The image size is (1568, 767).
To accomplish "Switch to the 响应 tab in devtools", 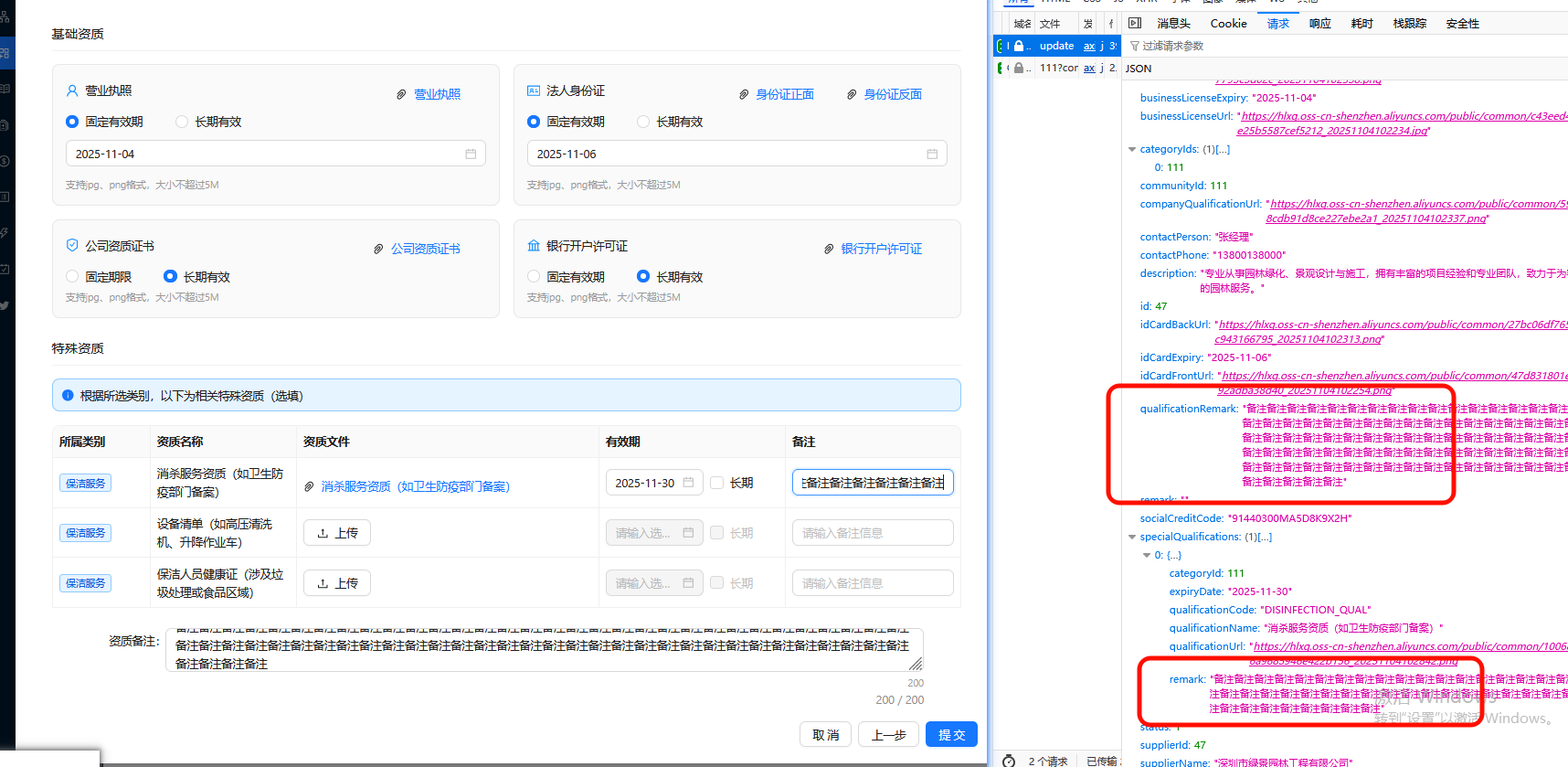I will click(1319, 24).
